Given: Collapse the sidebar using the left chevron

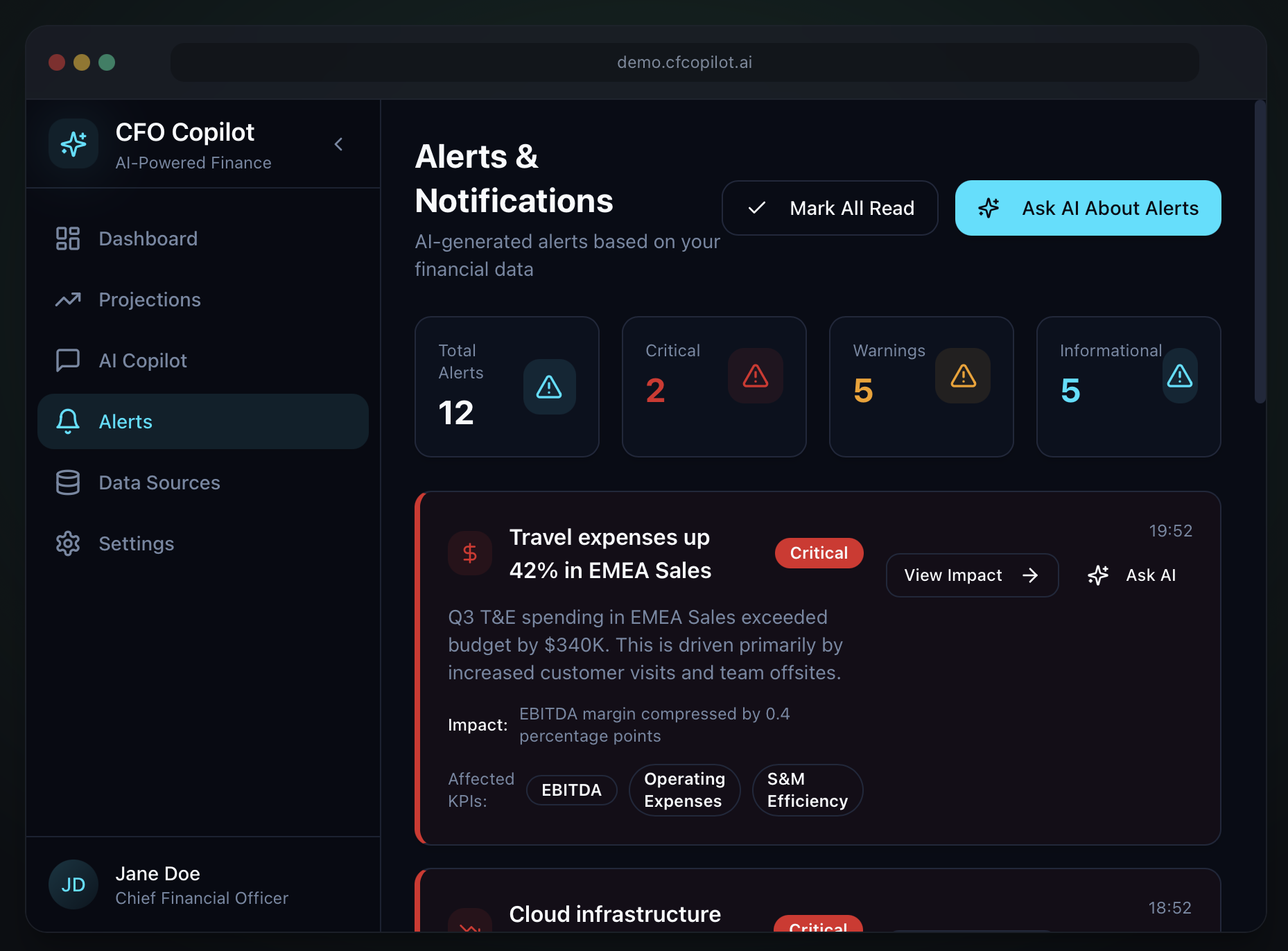Looking at the screenshot, I should 339,144.
